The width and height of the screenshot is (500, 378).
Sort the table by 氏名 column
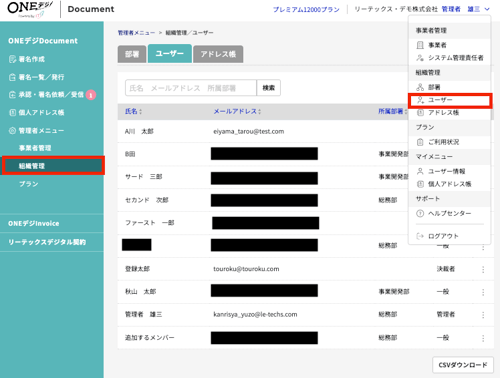pyautogui.click(x=133, y=111)
